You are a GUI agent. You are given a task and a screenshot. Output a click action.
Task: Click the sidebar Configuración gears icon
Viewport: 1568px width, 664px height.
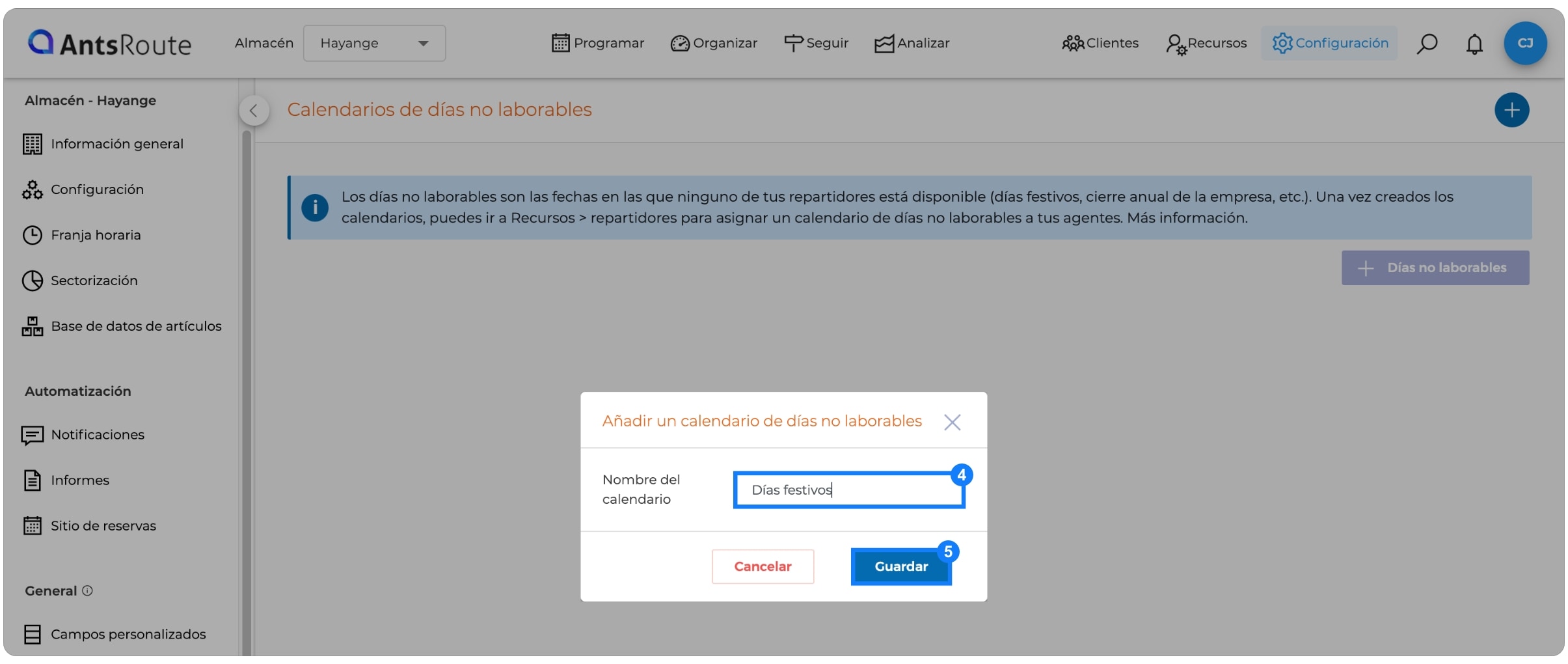(x=33, y=189)
